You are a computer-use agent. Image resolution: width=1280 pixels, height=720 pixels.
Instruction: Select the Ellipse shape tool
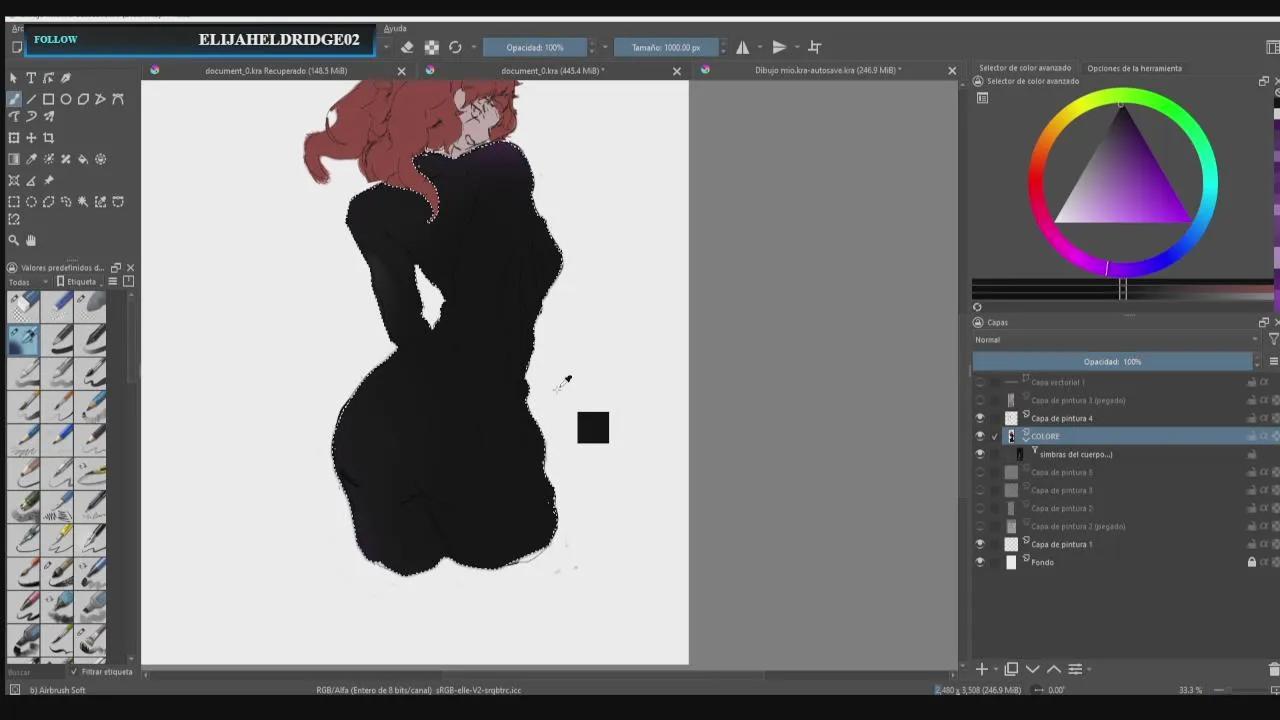(x=66, y=99)
